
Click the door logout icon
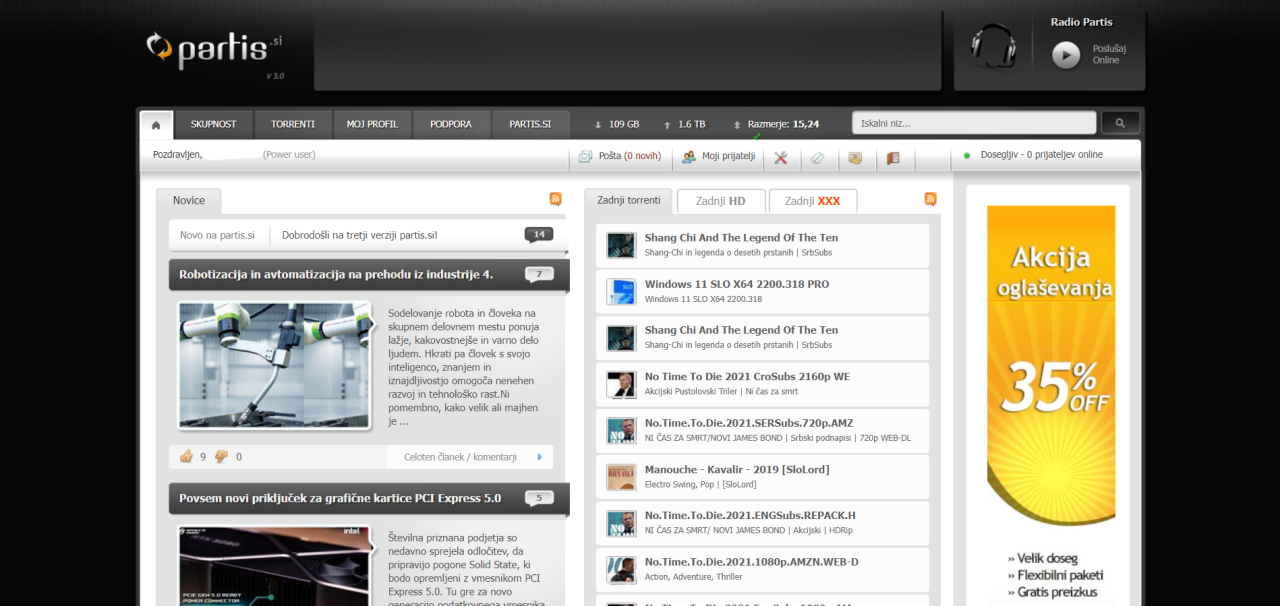[893, 157]
